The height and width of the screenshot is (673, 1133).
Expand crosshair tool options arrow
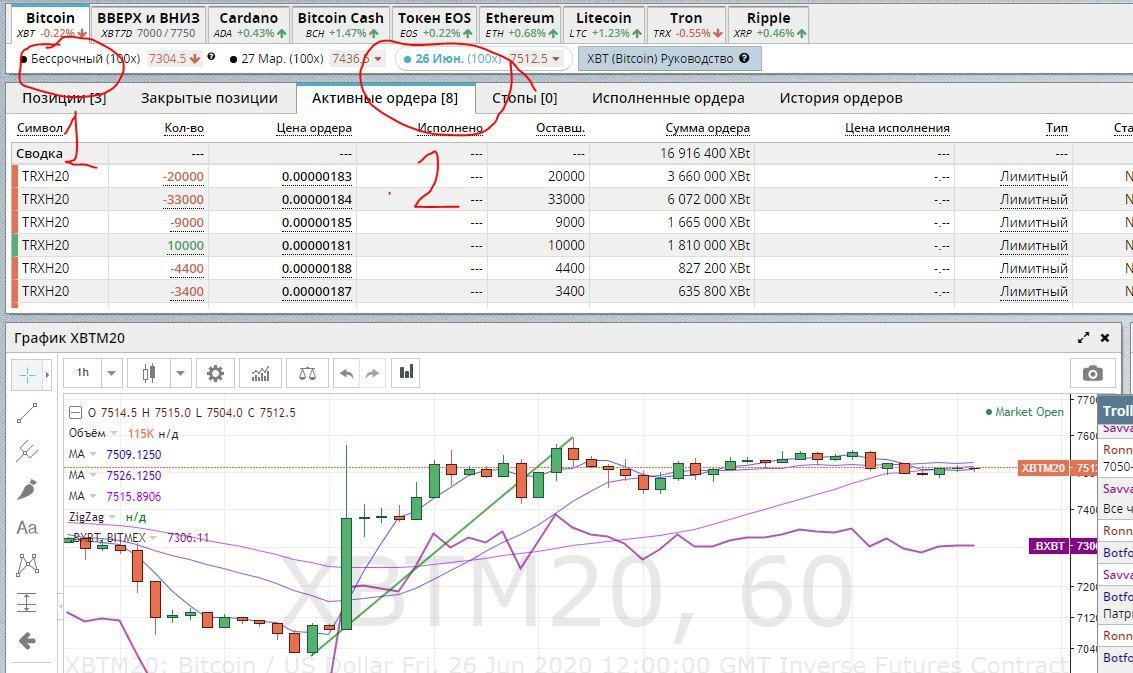48,375
